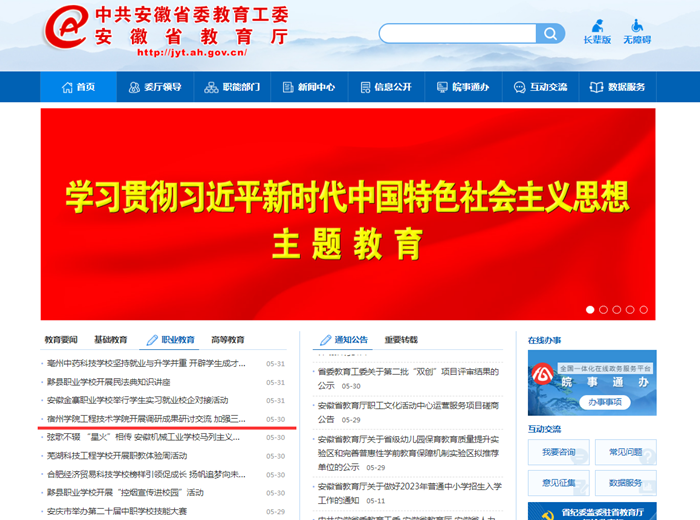Go to 首页 home navigation item
This screenshot has height=520, width=700.
coord(78,87)
